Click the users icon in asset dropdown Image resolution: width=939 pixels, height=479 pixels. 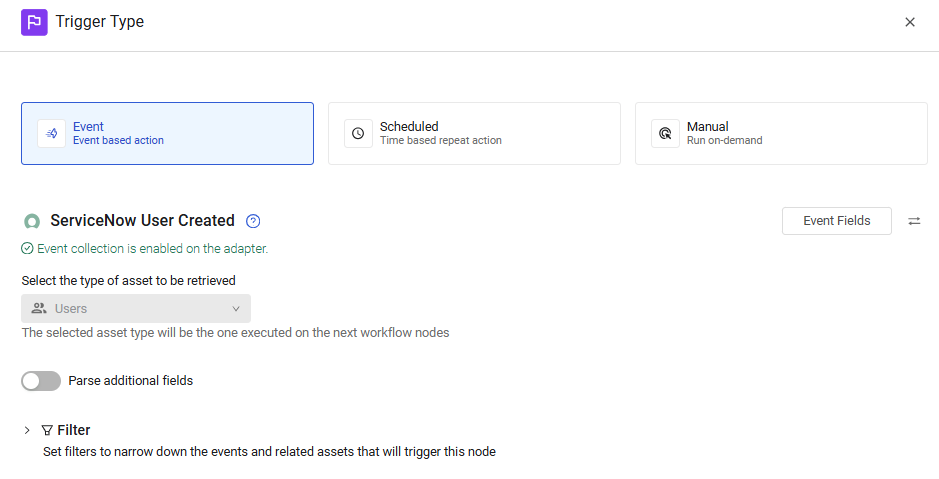tap(39, 308)
